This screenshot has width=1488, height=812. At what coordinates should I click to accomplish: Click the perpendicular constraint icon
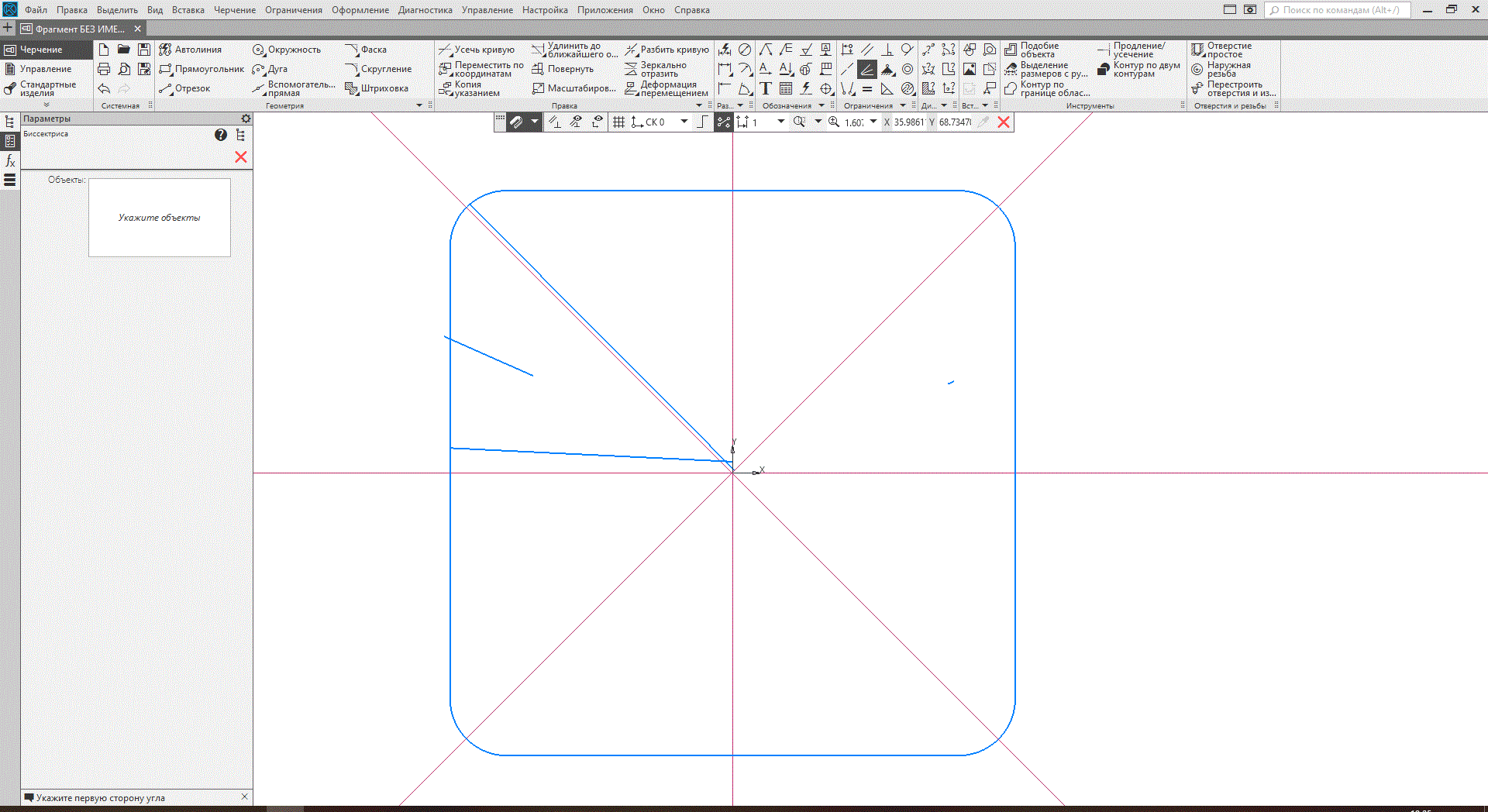pos(887,50)
